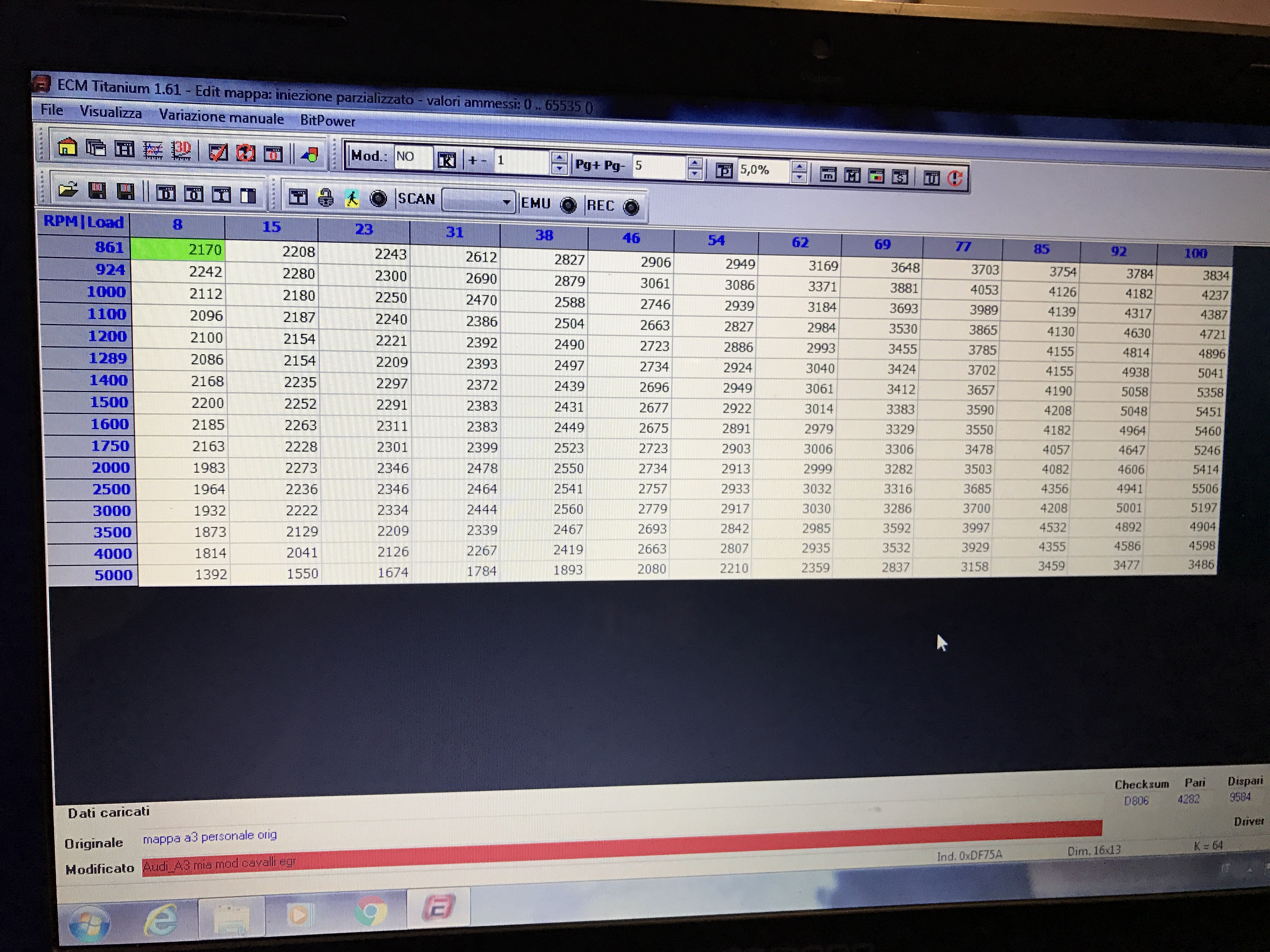1270x952 pixels.
Task: Click original file name mappa a3 personale orig
Action: [x=209, y=837]
